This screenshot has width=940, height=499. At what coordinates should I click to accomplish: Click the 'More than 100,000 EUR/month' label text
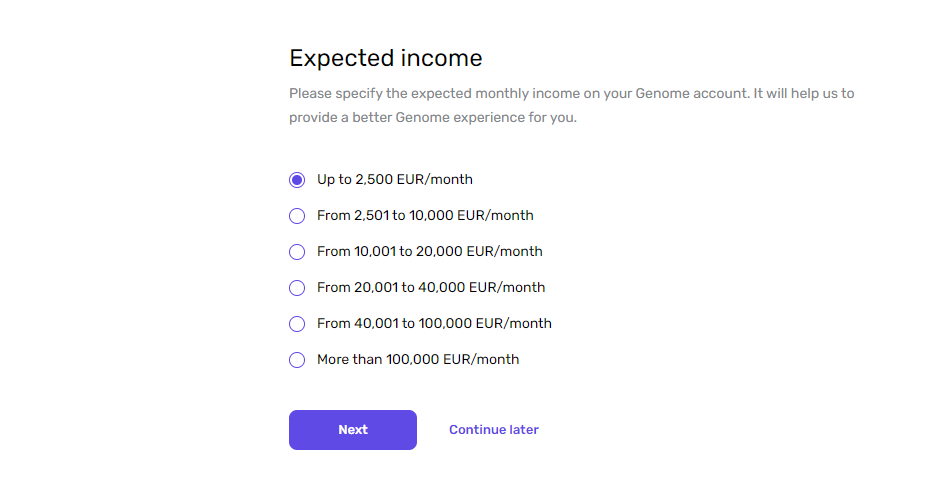[418, 359]
